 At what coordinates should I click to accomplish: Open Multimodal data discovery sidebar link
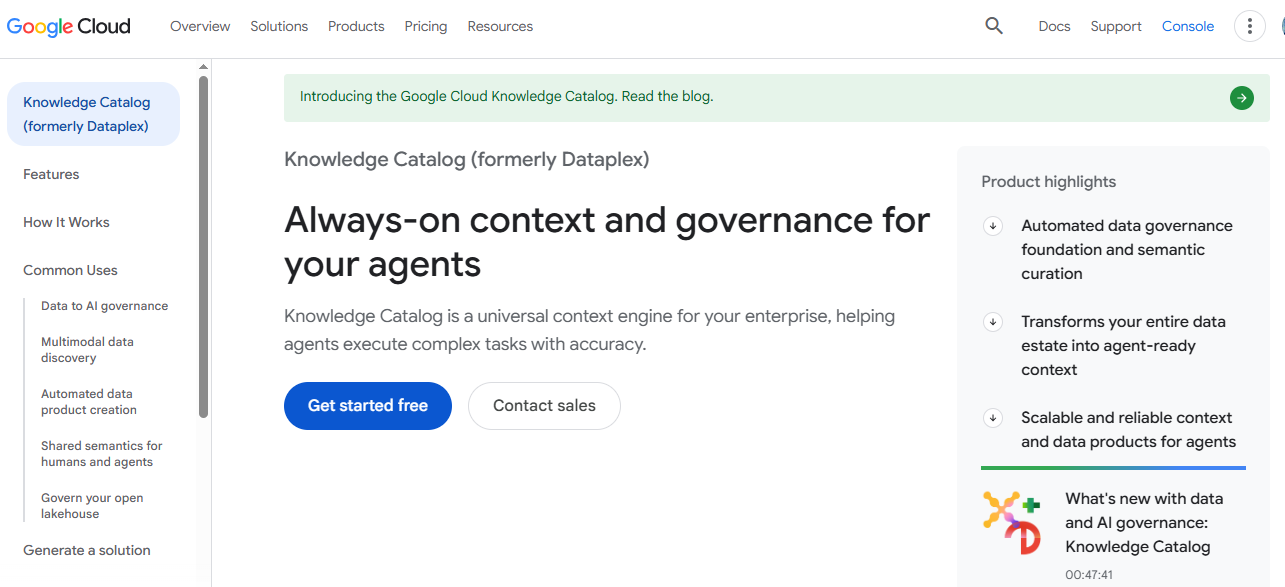[87, 350]
